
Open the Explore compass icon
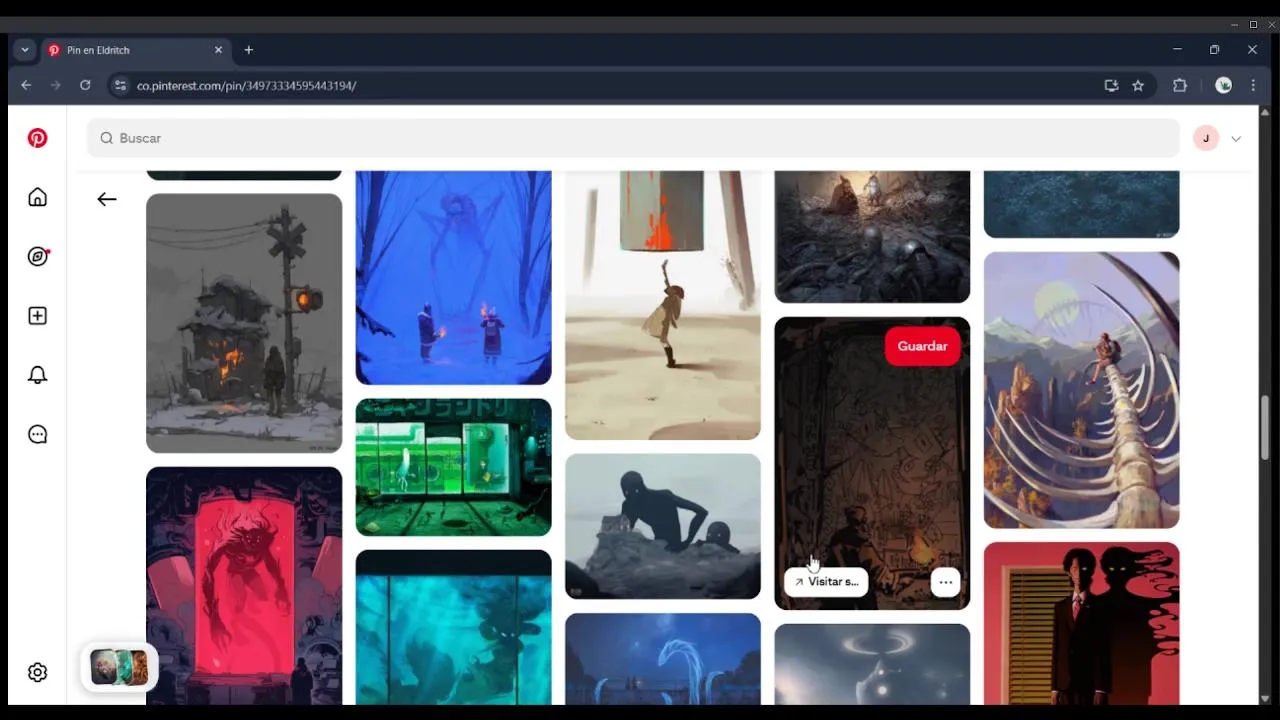click(37, 256)
